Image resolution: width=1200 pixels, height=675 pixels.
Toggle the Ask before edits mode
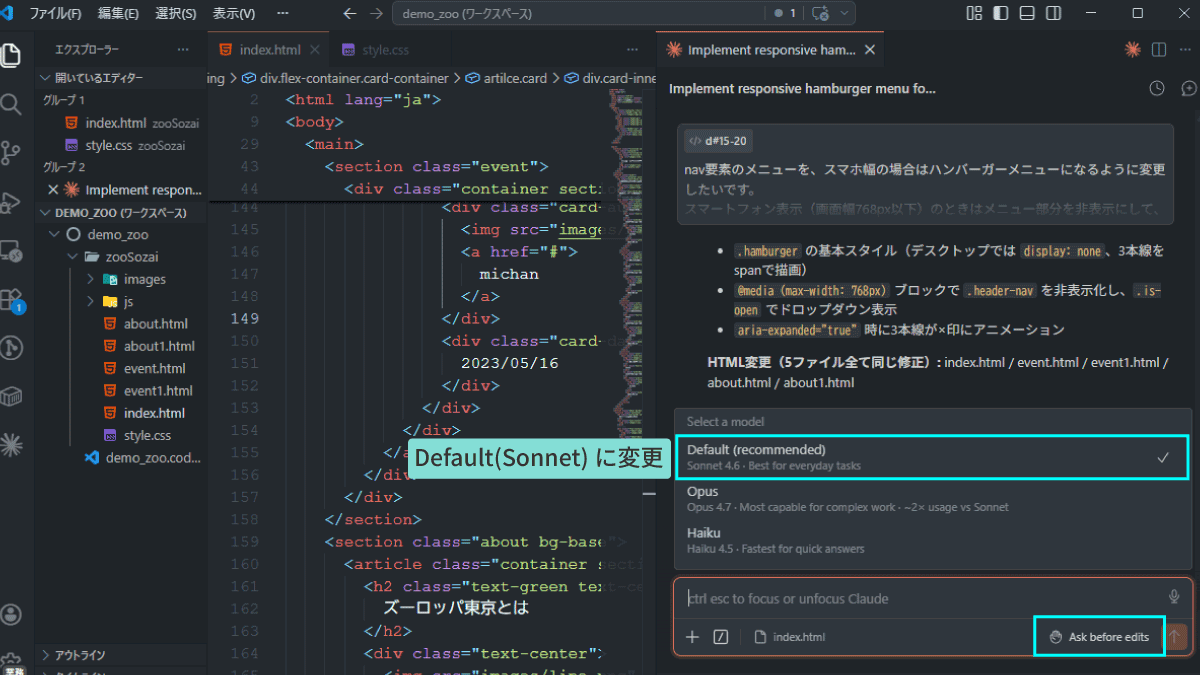click(x=1099, y=637)
